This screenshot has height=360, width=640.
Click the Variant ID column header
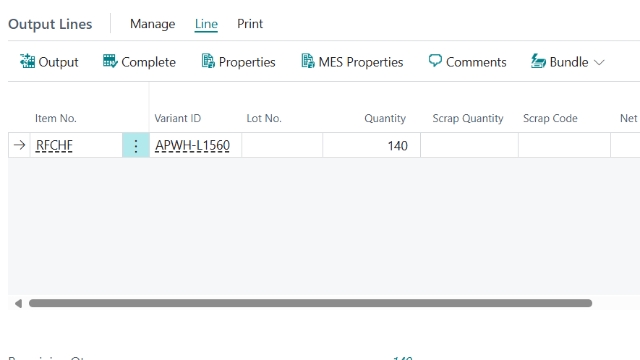(x=178, y=118)
